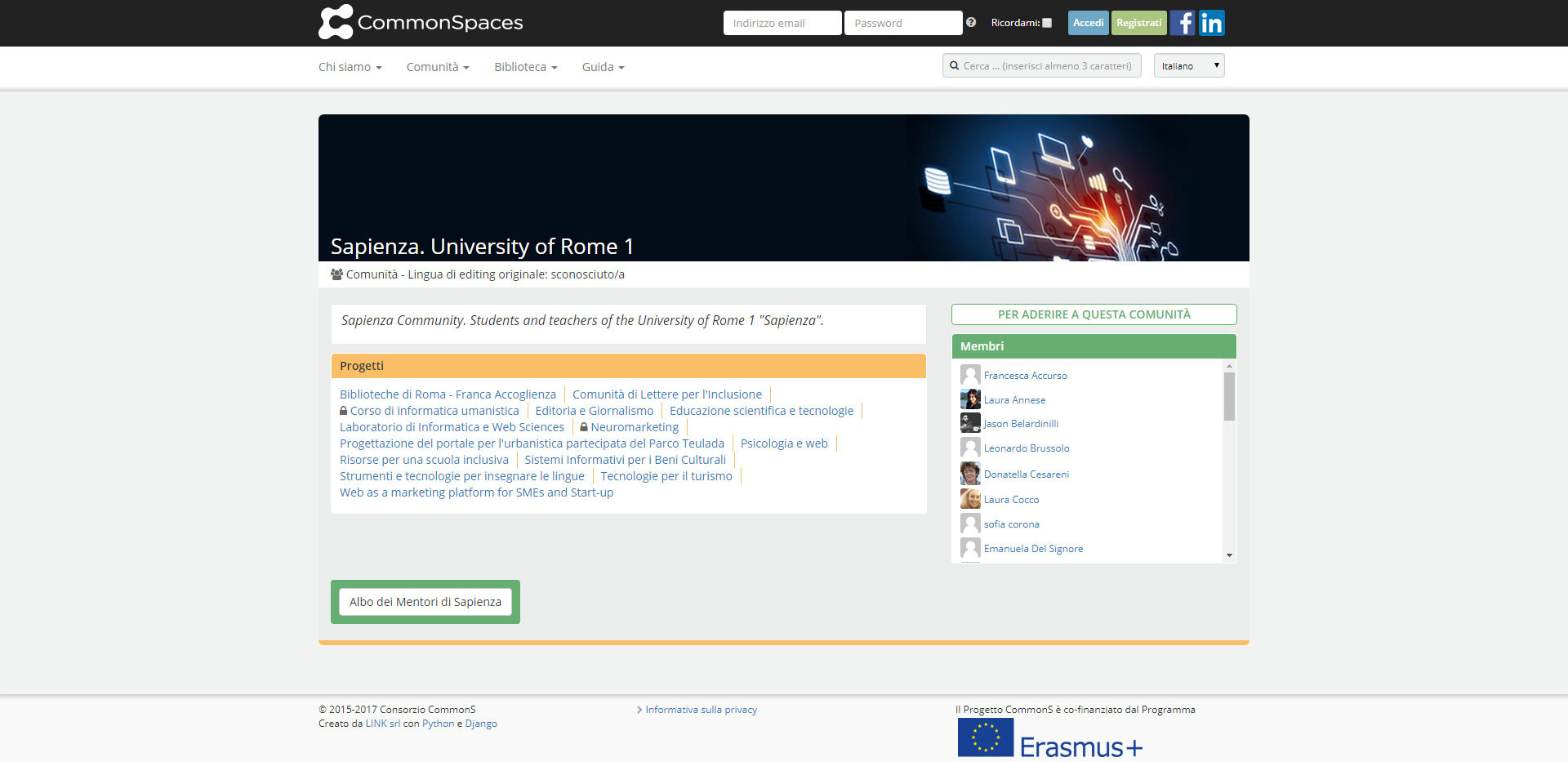Open sofia corona's avatar

pyautogui.click(x=970, y=524)
